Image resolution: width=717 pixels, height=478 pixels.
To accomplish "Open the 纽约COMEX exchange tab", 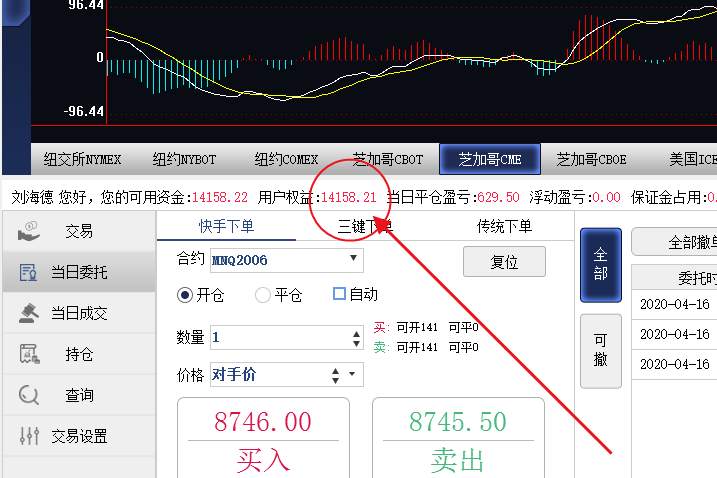I will pyautogui.click(x=286, y=159).
